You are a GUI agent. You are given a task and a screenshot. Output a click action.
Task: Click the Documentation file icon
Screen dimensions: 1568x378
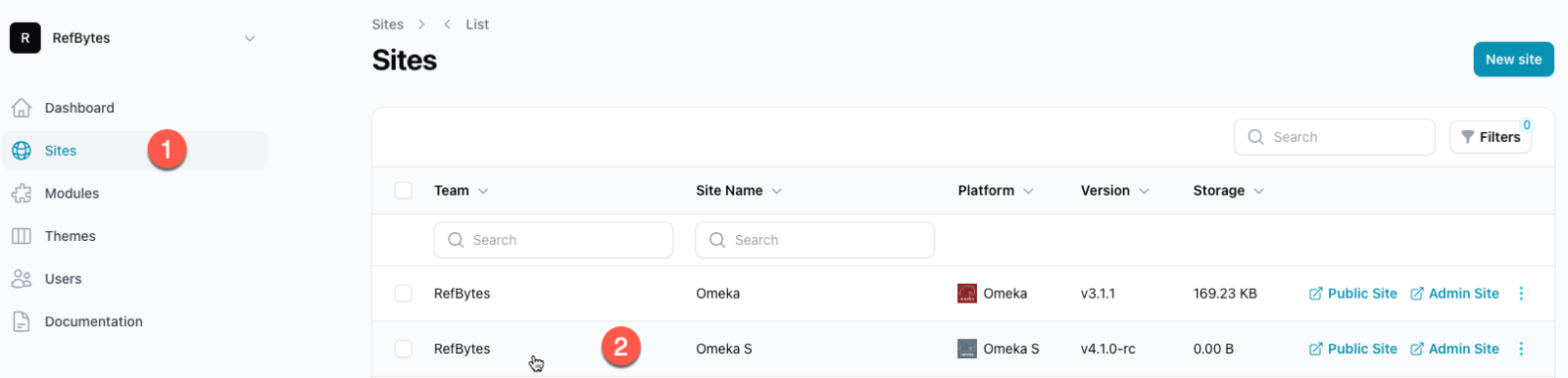tap(22, 321)
